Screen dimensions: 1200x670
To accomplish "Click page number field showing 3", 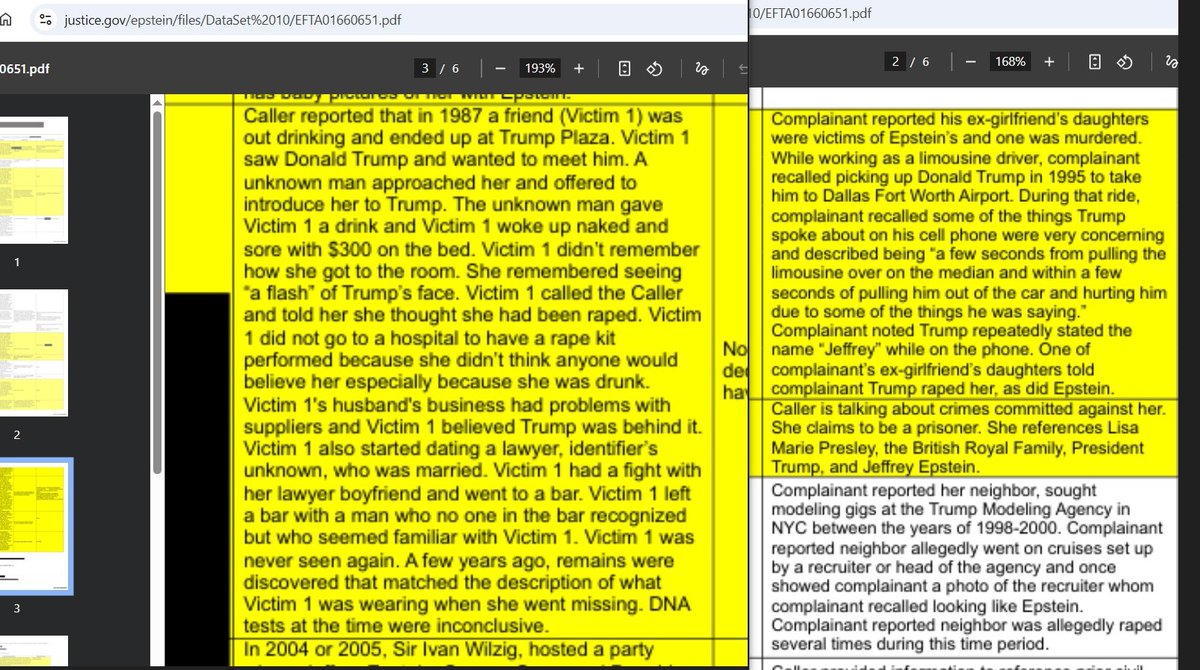I will [x=426, y=68].
